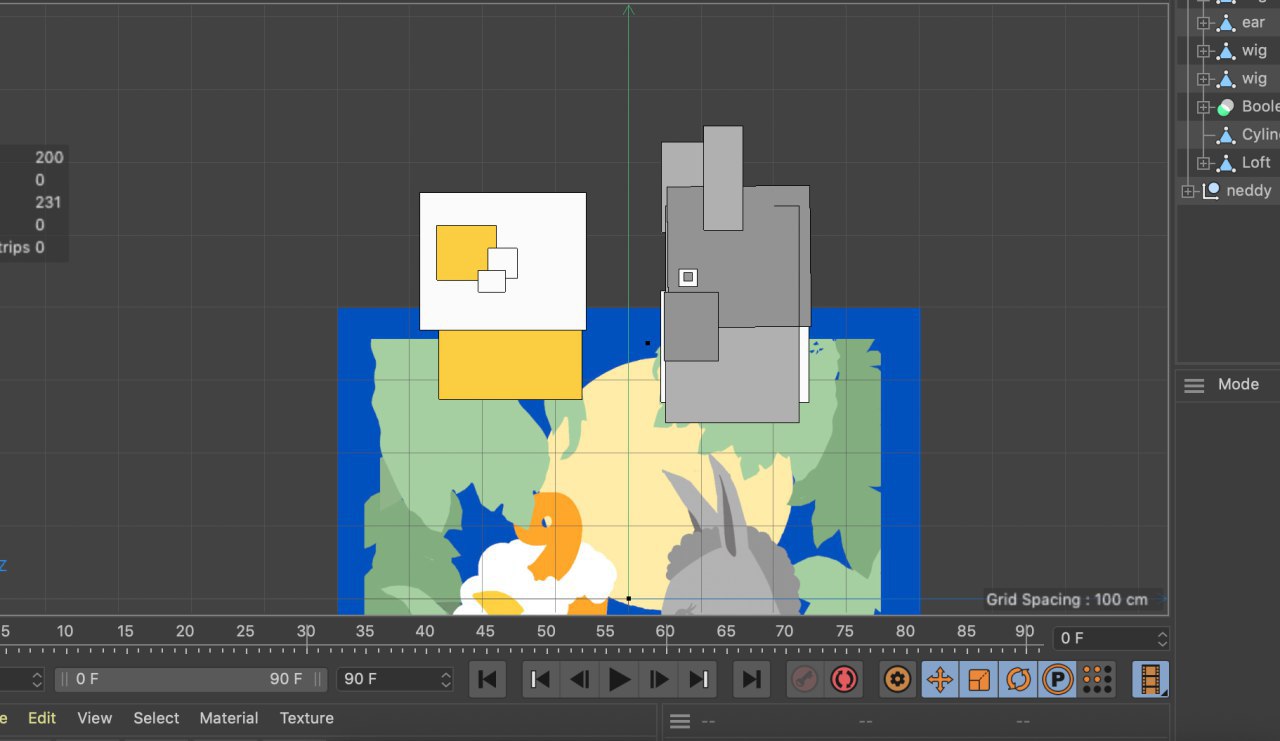This screenshot has width=1280, height=741.
Task: Expand the wig object just above Boole
Action: click(x=1204, y=79)
